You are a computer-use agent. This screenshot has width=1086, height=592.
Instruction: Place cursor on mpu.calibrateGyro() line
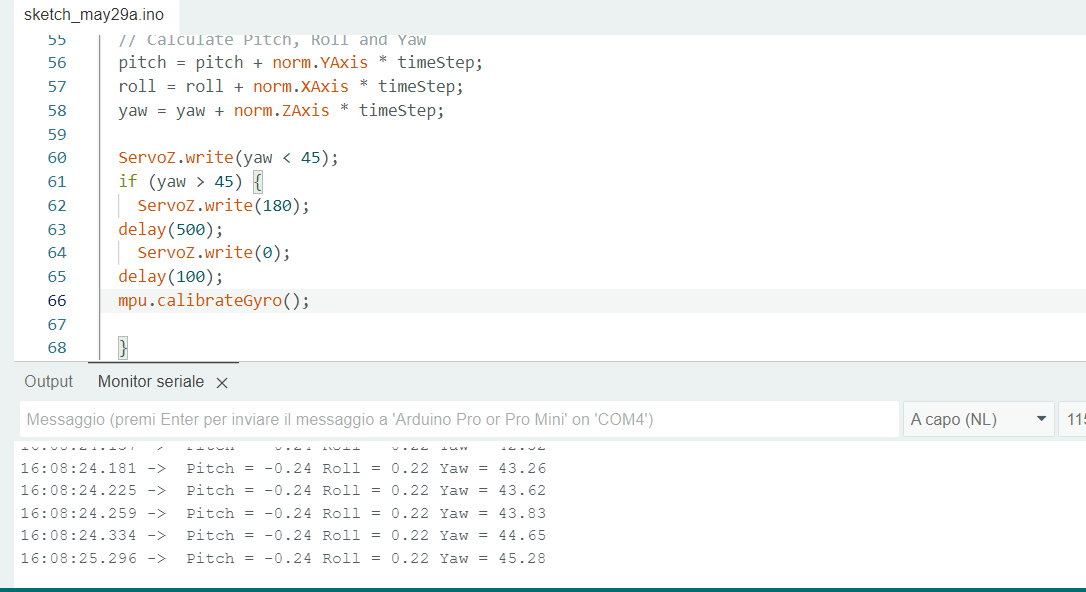click(214, 300)
